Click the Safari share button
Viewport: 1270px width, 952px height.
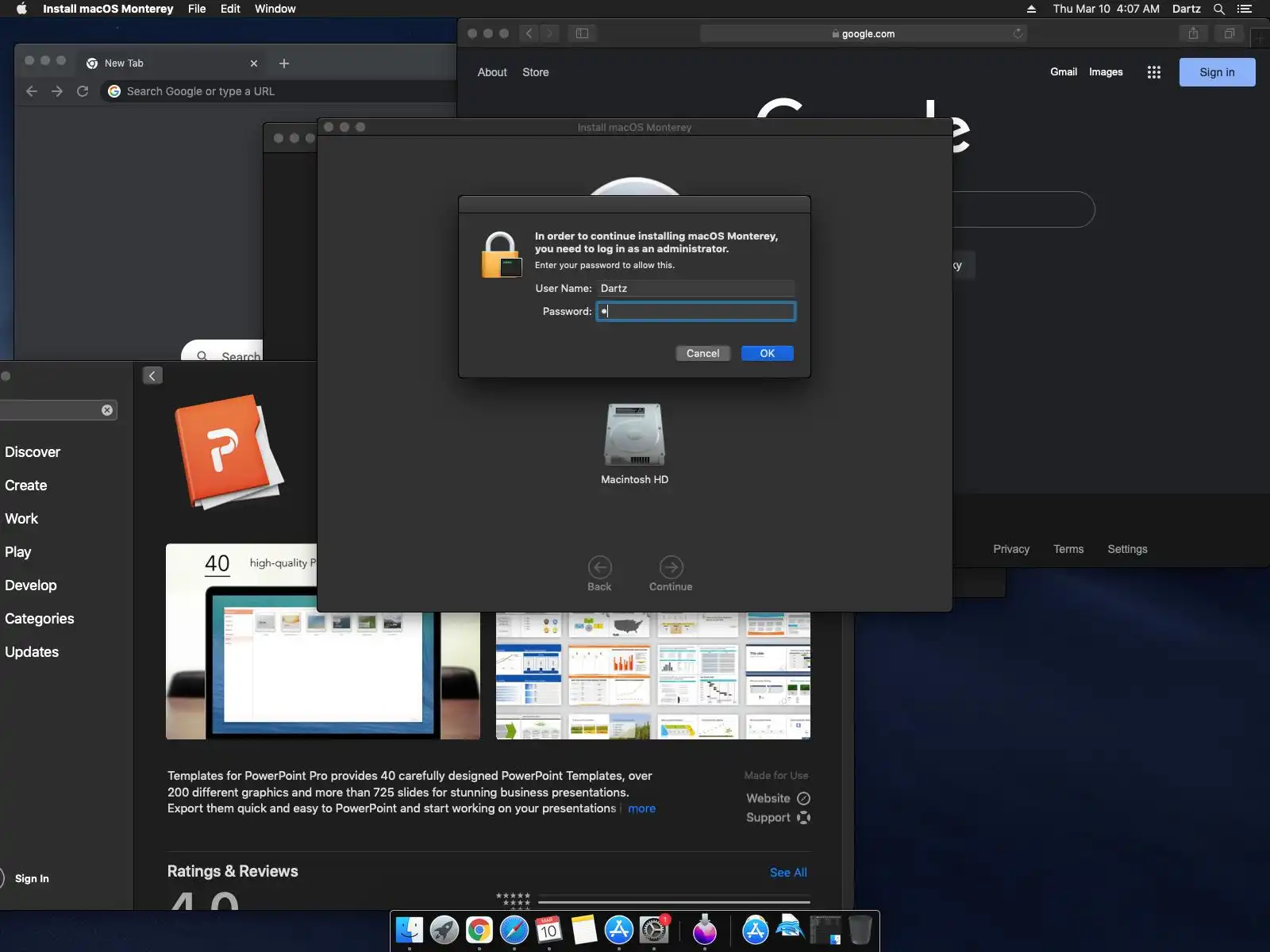click(1193, 33)
